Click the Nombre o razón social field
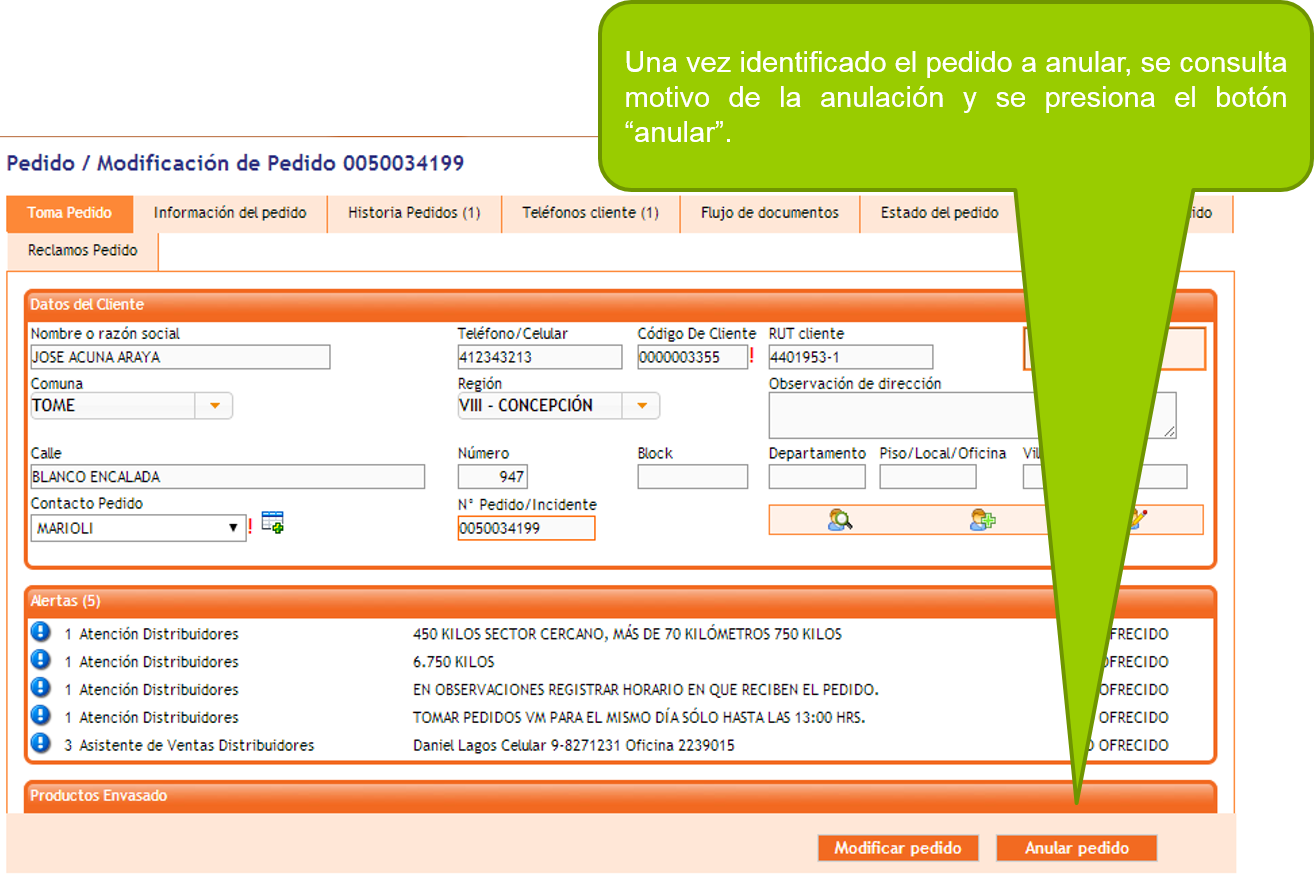Image resolution: width=1314 pixels, height=880 pixels. pyautogui.click(x=180, y=357)
